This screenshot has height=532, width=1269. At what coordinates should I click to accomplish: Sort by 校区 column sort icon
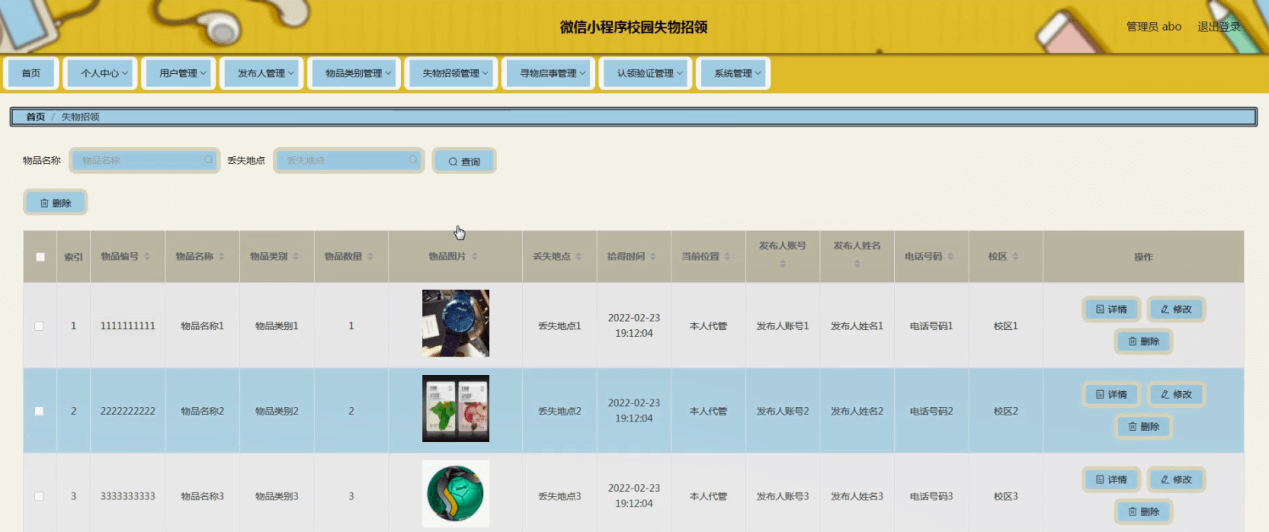coord(1015,257)
